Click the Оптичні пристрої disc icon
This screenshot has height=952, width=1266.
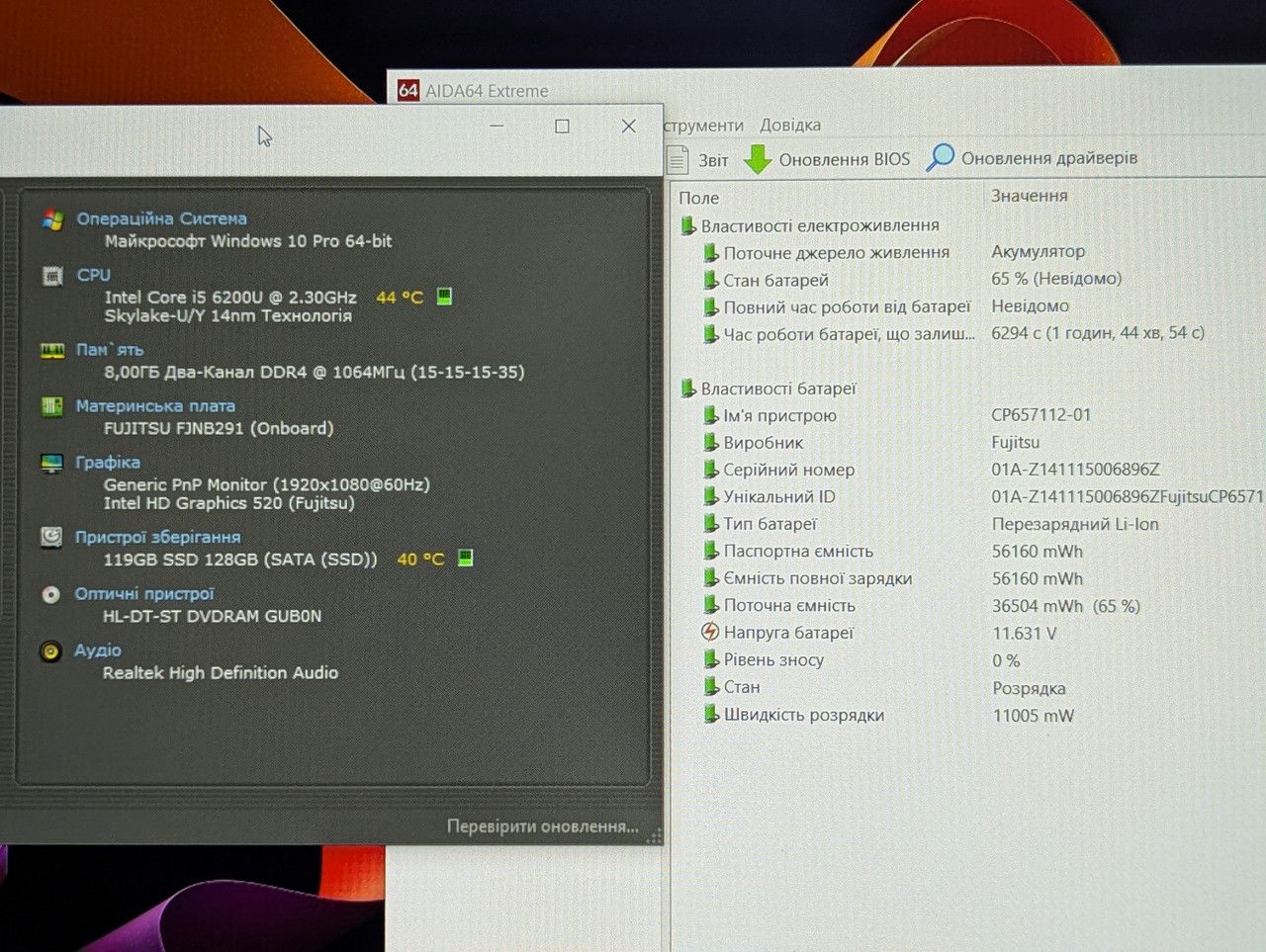50,594
